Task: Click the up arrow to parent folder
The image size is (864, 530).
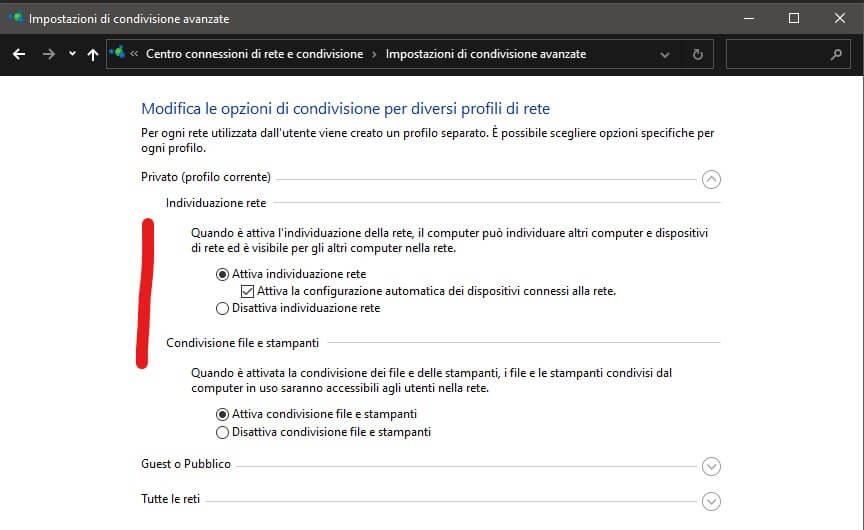Action: tap(93, 54)
